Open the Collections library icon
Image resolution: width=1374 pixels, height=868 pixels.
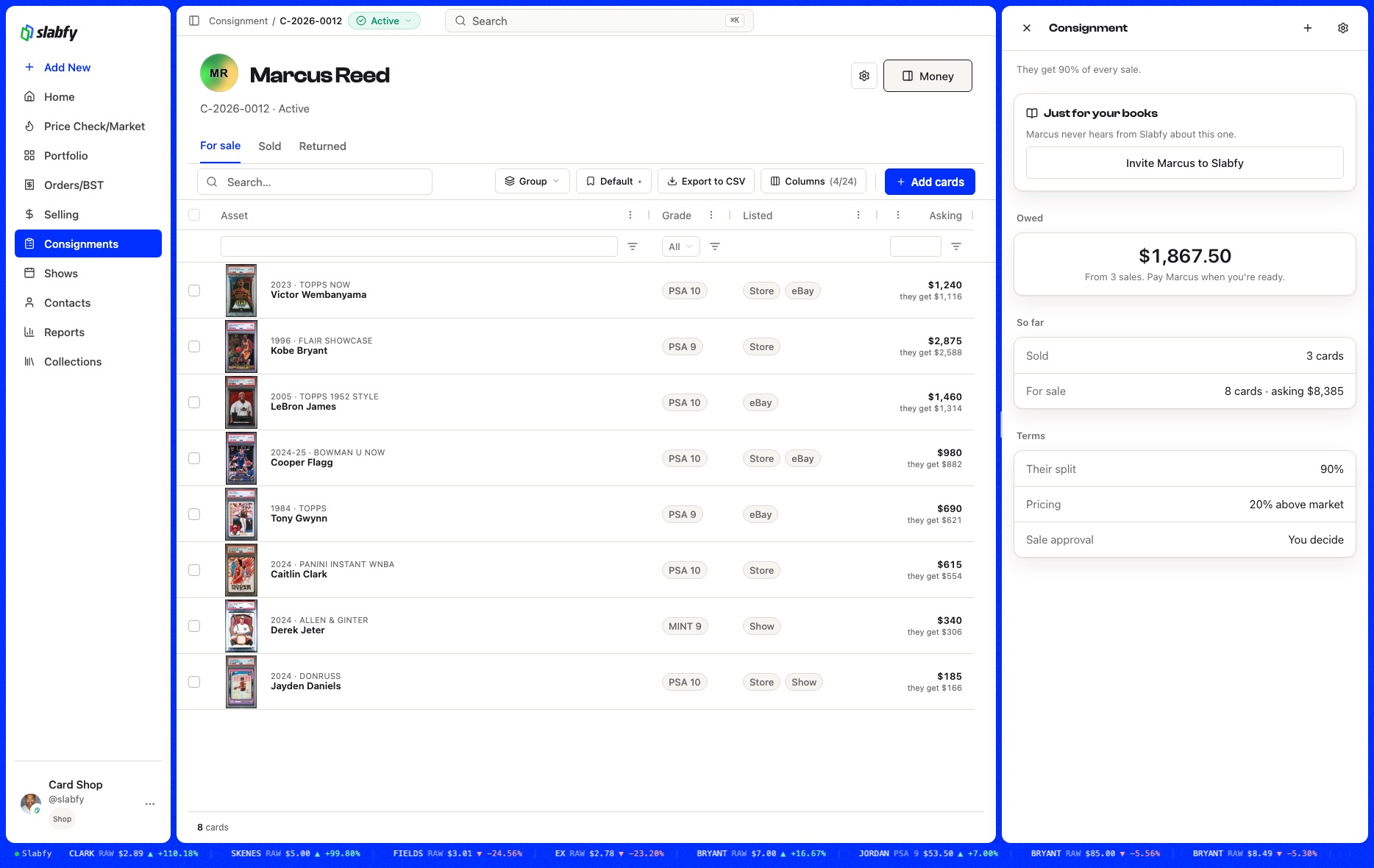point(29,361)
